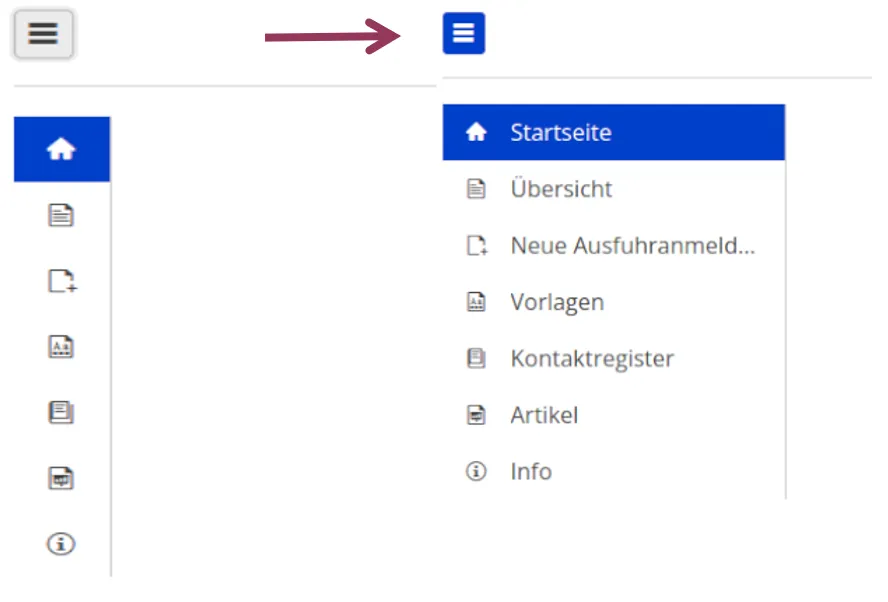Click the gray hamburger button to expand sidebar
This screenshot has height=602, width=888.
[x=43, y=35]
